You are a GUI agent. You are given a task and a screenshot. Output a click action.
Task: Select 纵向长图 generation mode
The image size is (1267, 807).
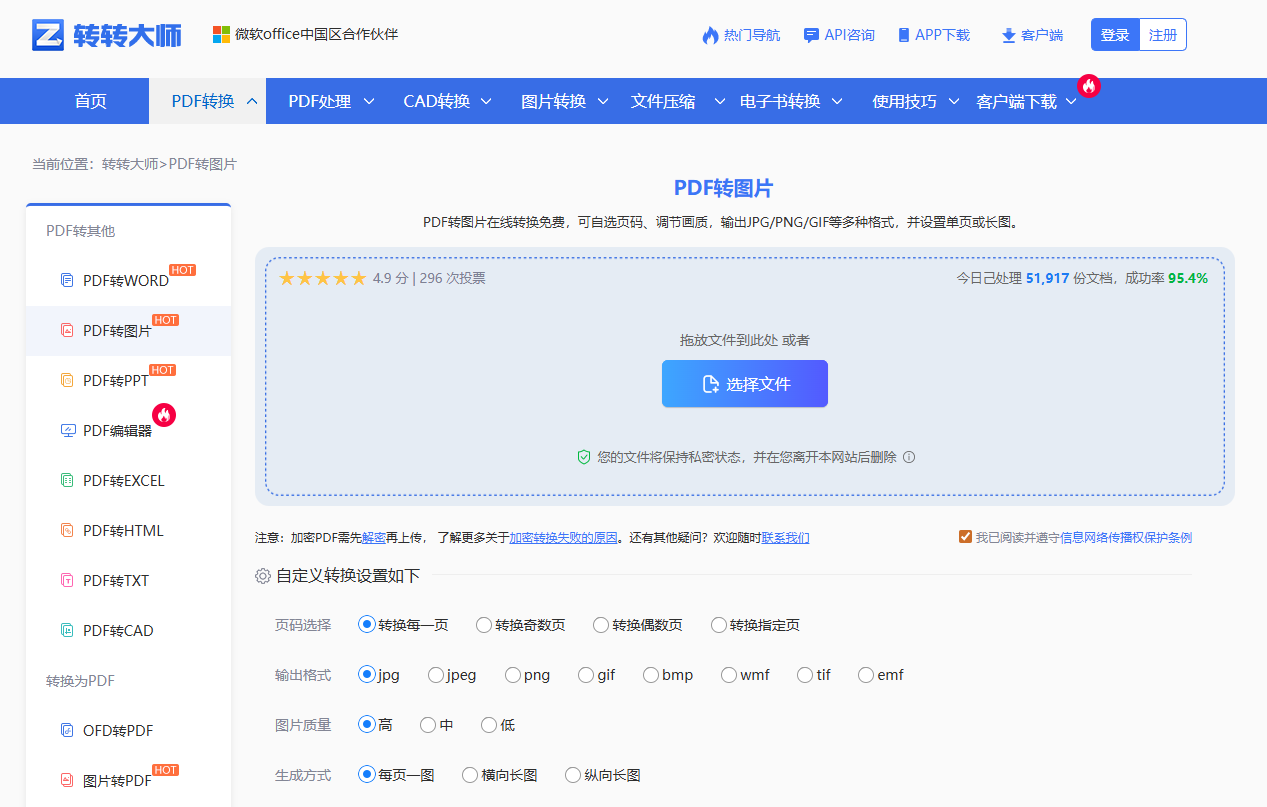tap(573, 775)
